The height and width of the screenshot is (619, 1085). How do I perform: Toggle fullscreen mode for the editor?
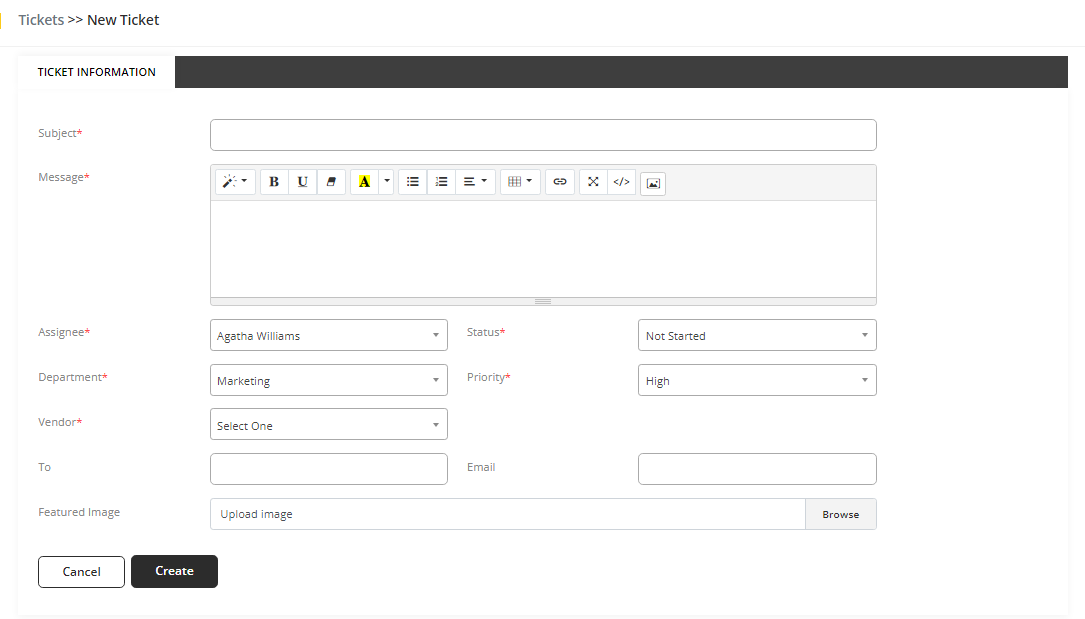point(593,182)
